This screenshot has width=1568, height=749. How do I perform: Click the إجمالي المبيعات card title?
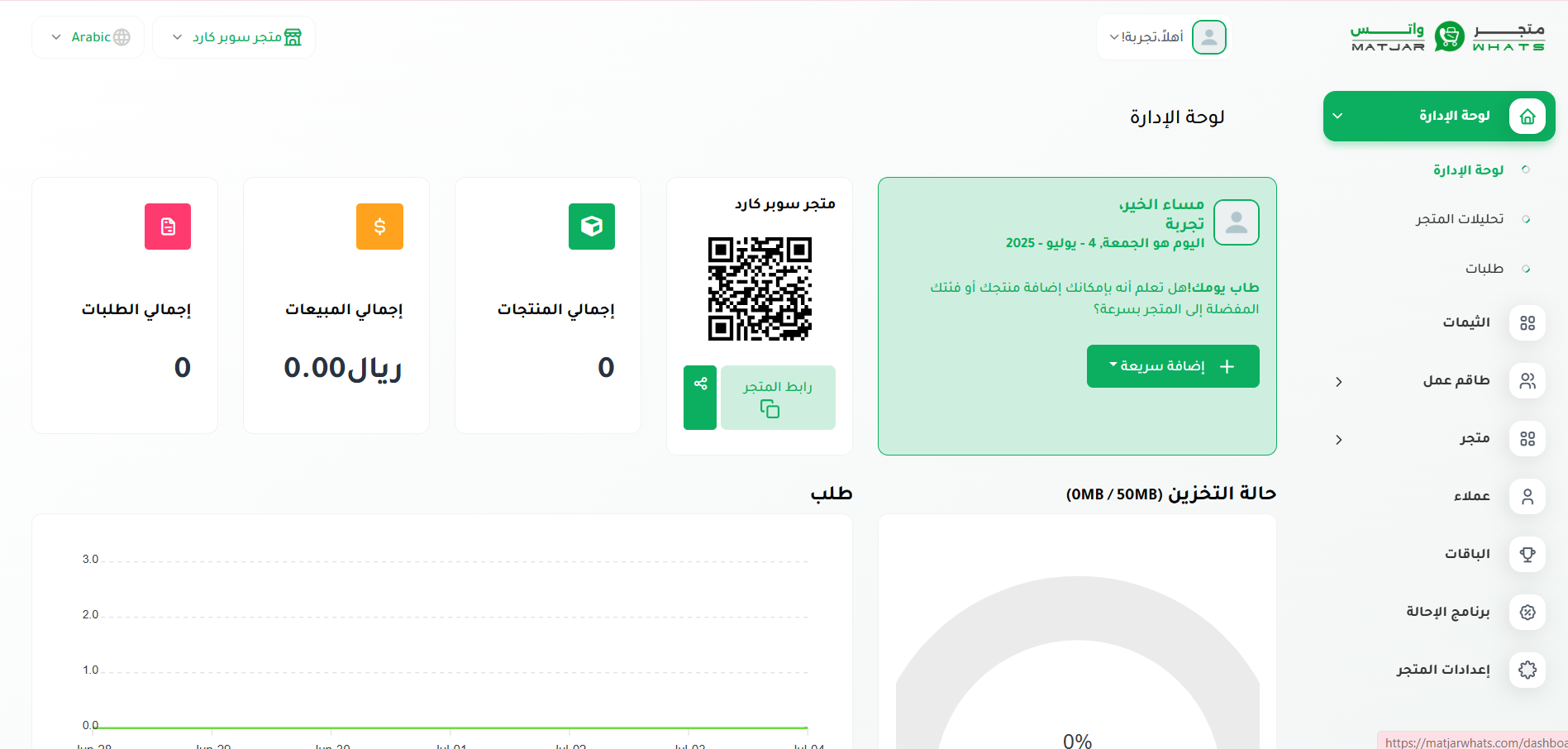pyautogui.click(x=344, y=309)
